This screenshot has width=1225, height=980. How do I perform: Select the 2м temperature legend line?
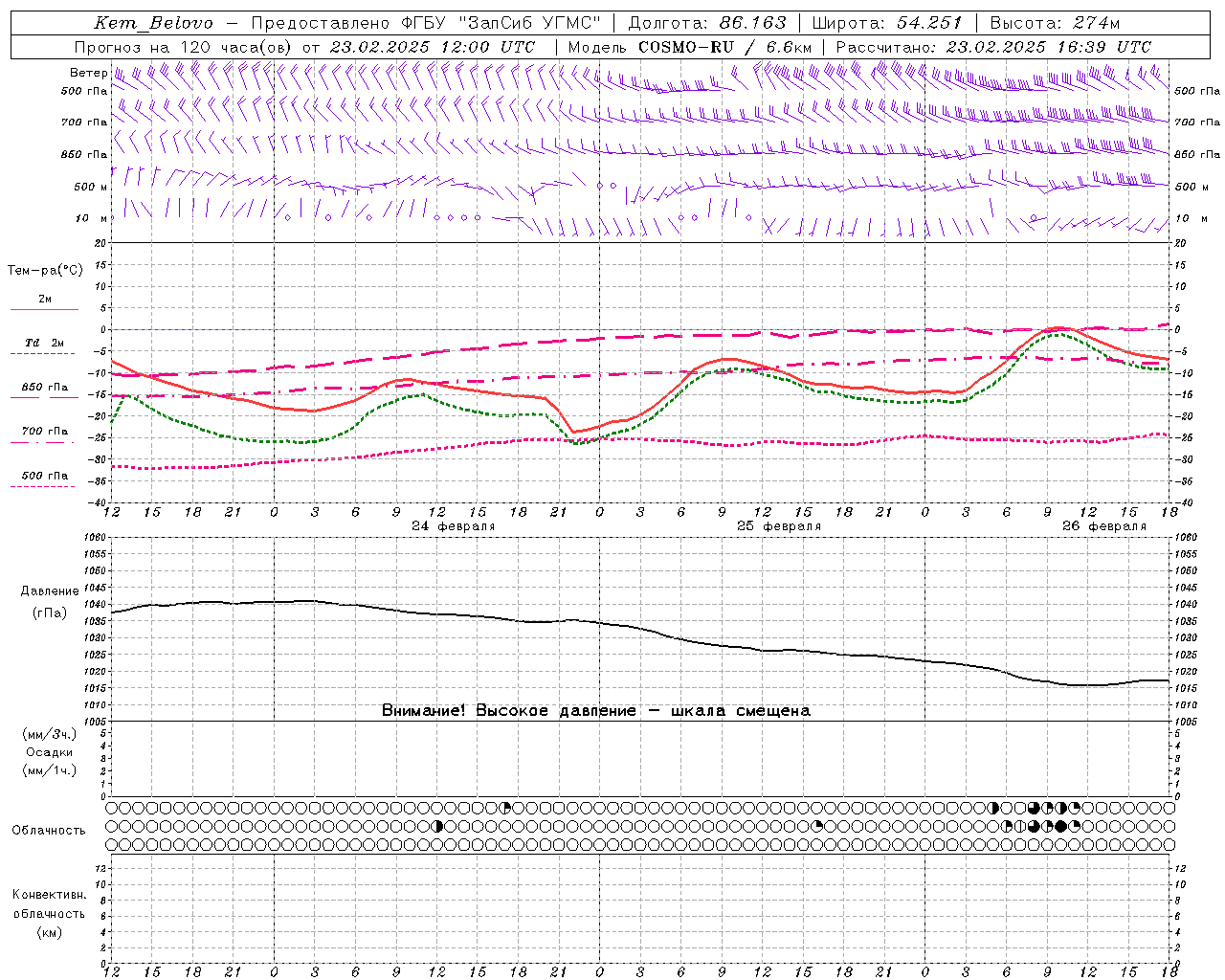(44, 309)
